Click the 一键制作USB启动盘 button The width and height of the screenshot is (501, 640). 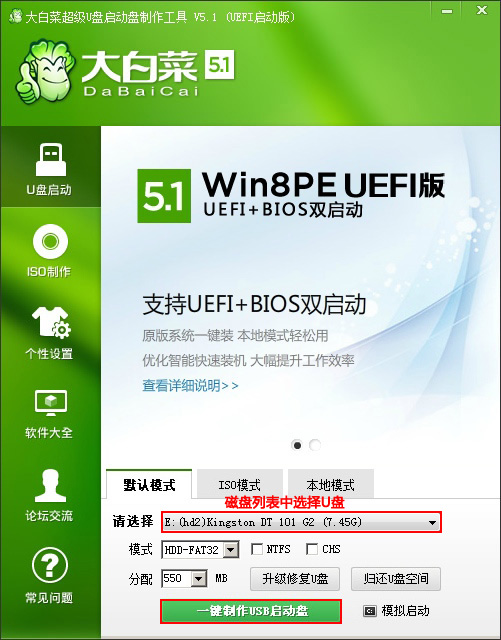(x=251, y=611)
